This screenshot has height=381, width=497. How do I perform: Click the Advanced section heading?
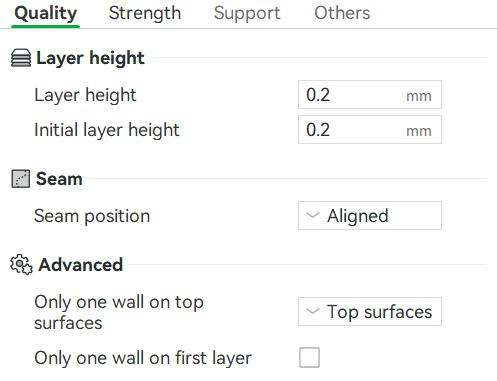[81, 265]
